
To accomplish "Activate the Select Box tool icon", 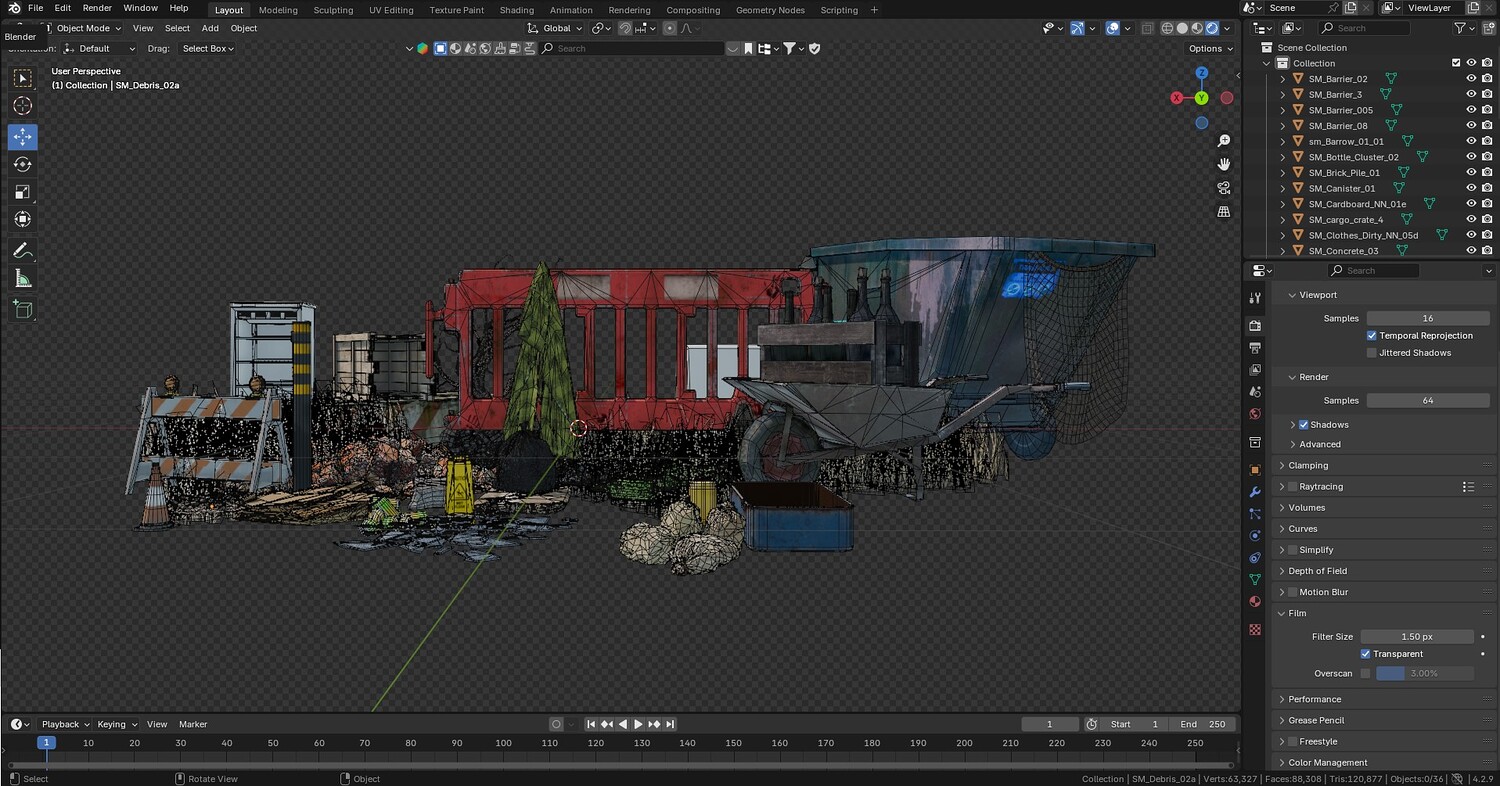I will click(x=23, y=78).
